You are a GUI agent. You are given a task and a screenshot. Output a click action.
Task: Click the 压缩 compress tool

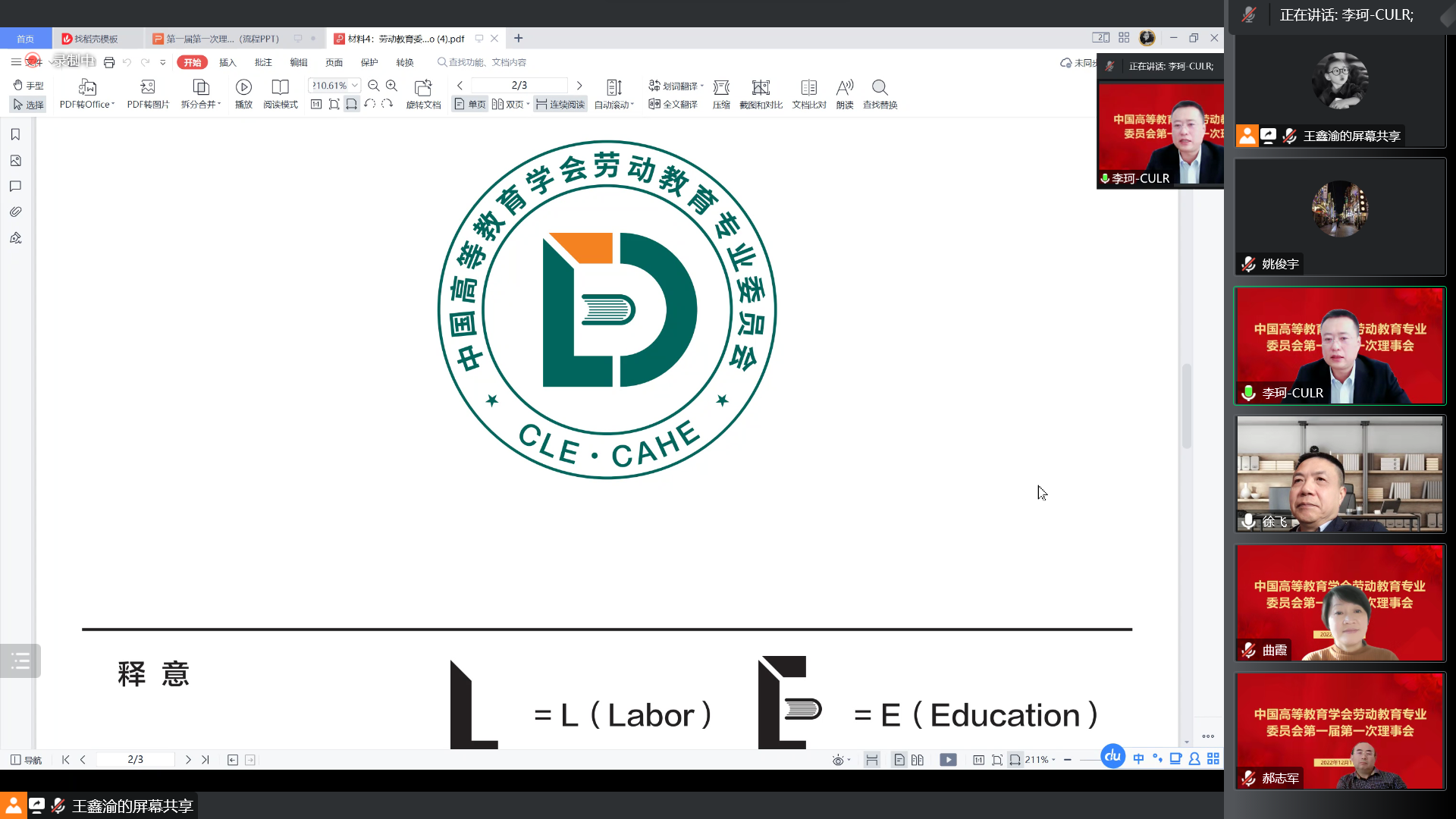click(721, 95)
